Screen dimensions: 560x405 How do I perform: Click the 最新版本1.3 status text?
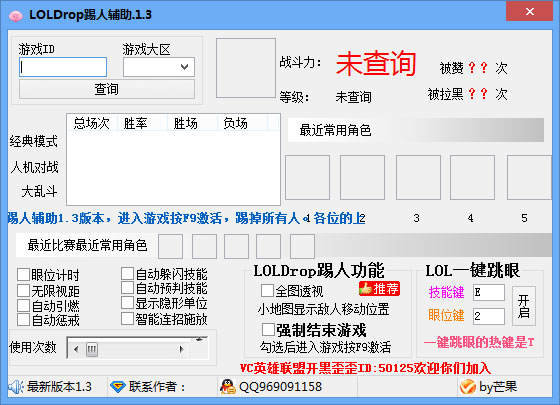[59, 387]
